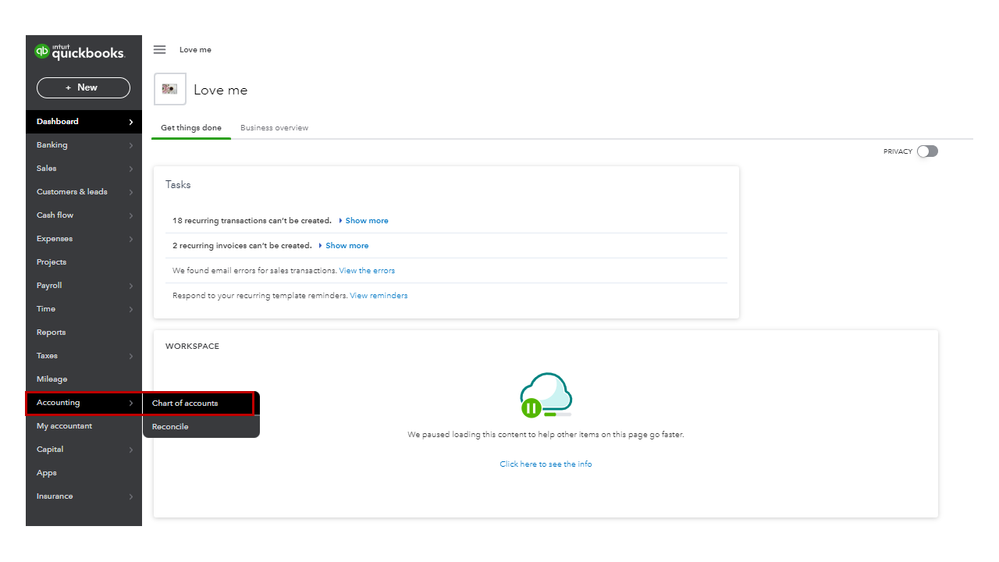
Task: Open the Payroll menu item
Action: pyautogui.click(x=83, y=285)
